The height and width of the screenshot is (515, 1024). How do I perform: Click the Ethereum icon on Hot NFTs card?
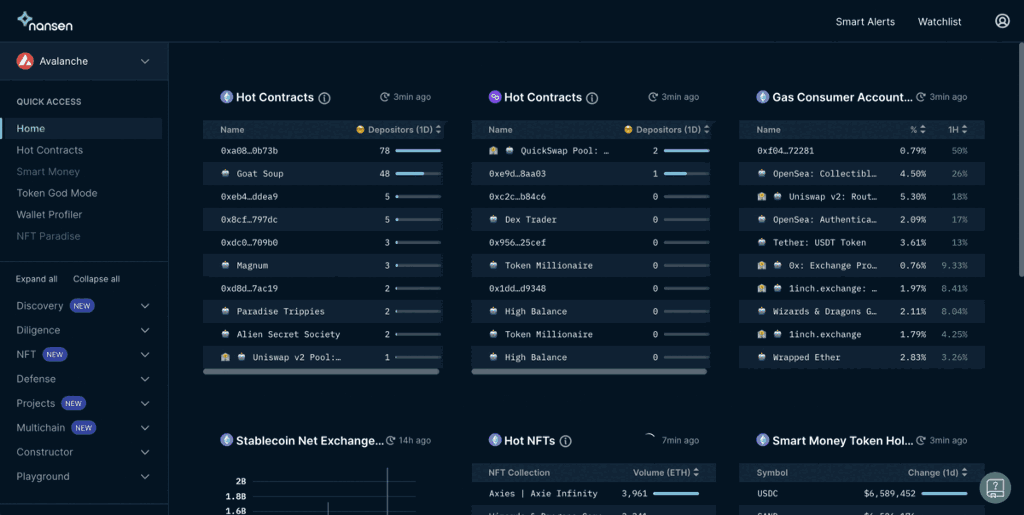pos(495,440)
